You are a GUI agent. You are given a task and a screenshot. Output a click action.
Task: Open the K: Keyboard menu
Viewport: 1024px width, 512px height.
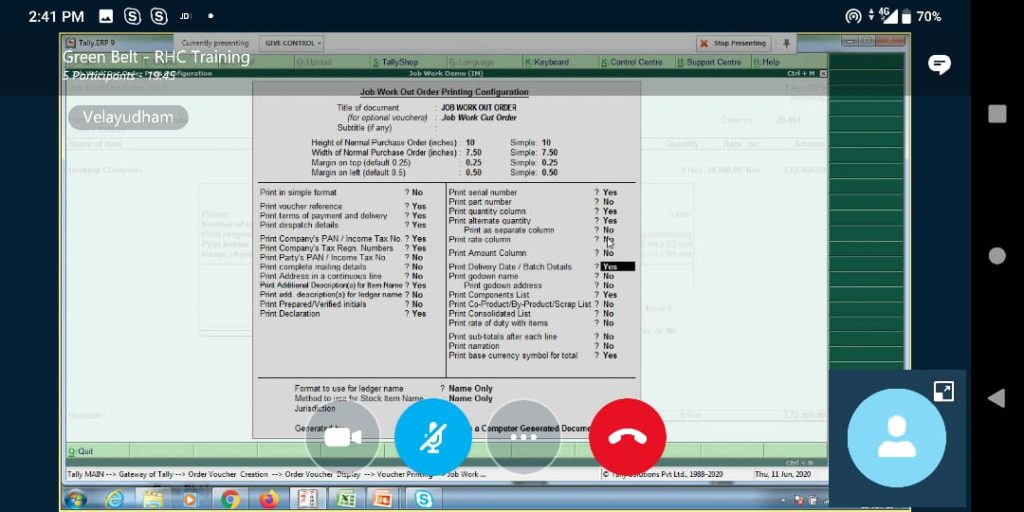click(x=547, y=62)
